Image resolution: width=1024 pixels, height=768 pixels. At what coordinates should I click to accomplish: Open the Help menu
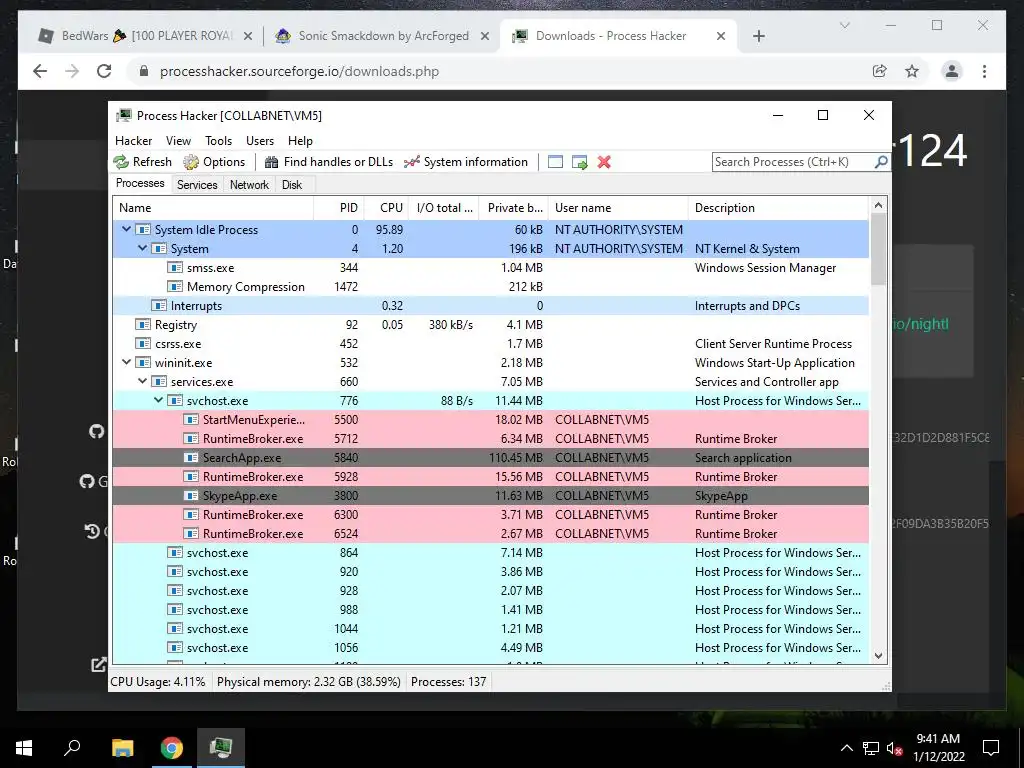(300, 141)
